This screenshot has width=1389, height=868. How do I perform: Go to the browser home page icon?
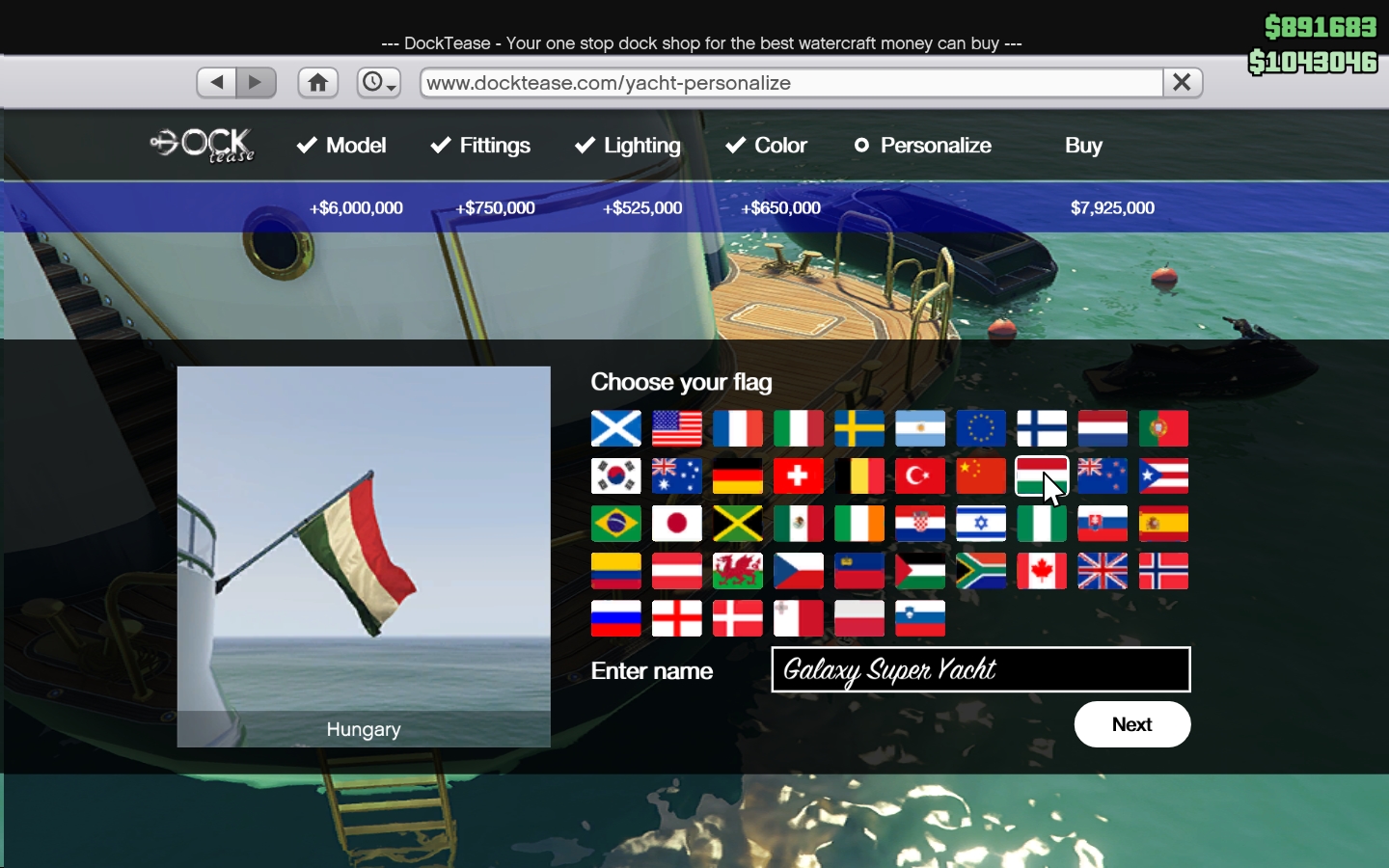click(317, 83)
